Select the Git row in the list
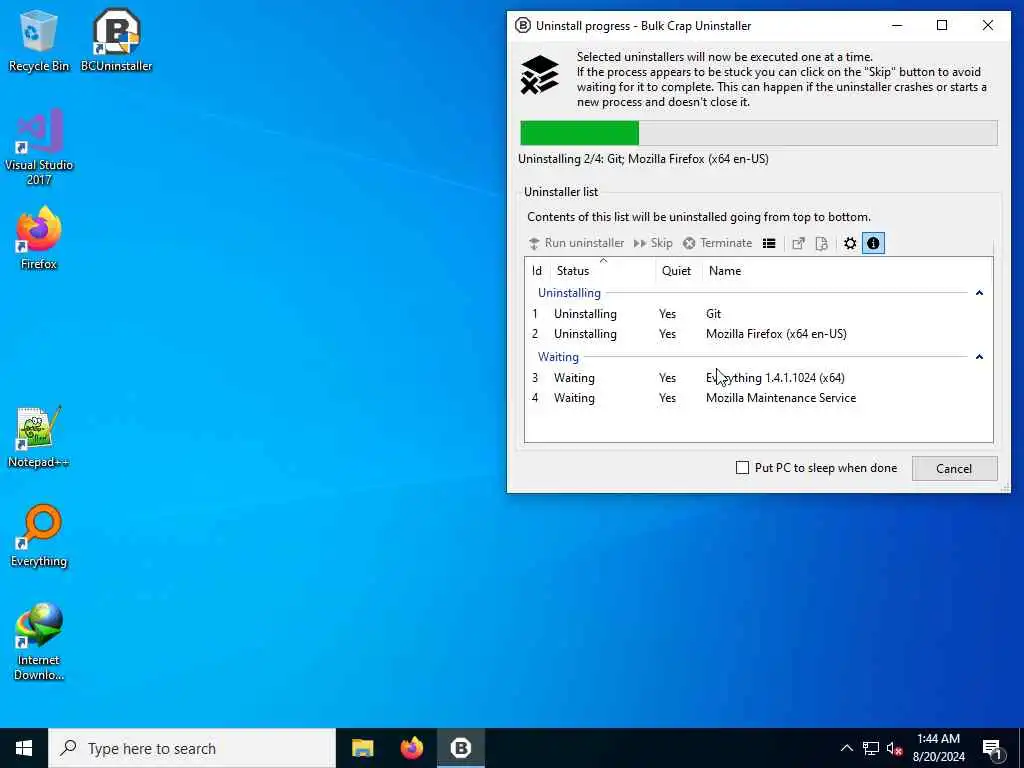Screen dimensions: 1024x768 click(x=758, y=313)
